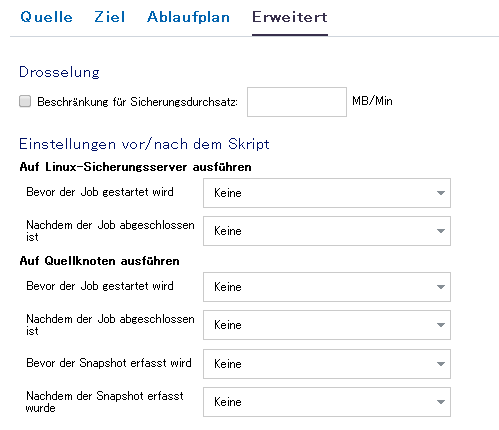Image resolution: width=499 pixels, height=430 pixels.
Task: Click the Drosselung section heading
Action: click(59, 72)
